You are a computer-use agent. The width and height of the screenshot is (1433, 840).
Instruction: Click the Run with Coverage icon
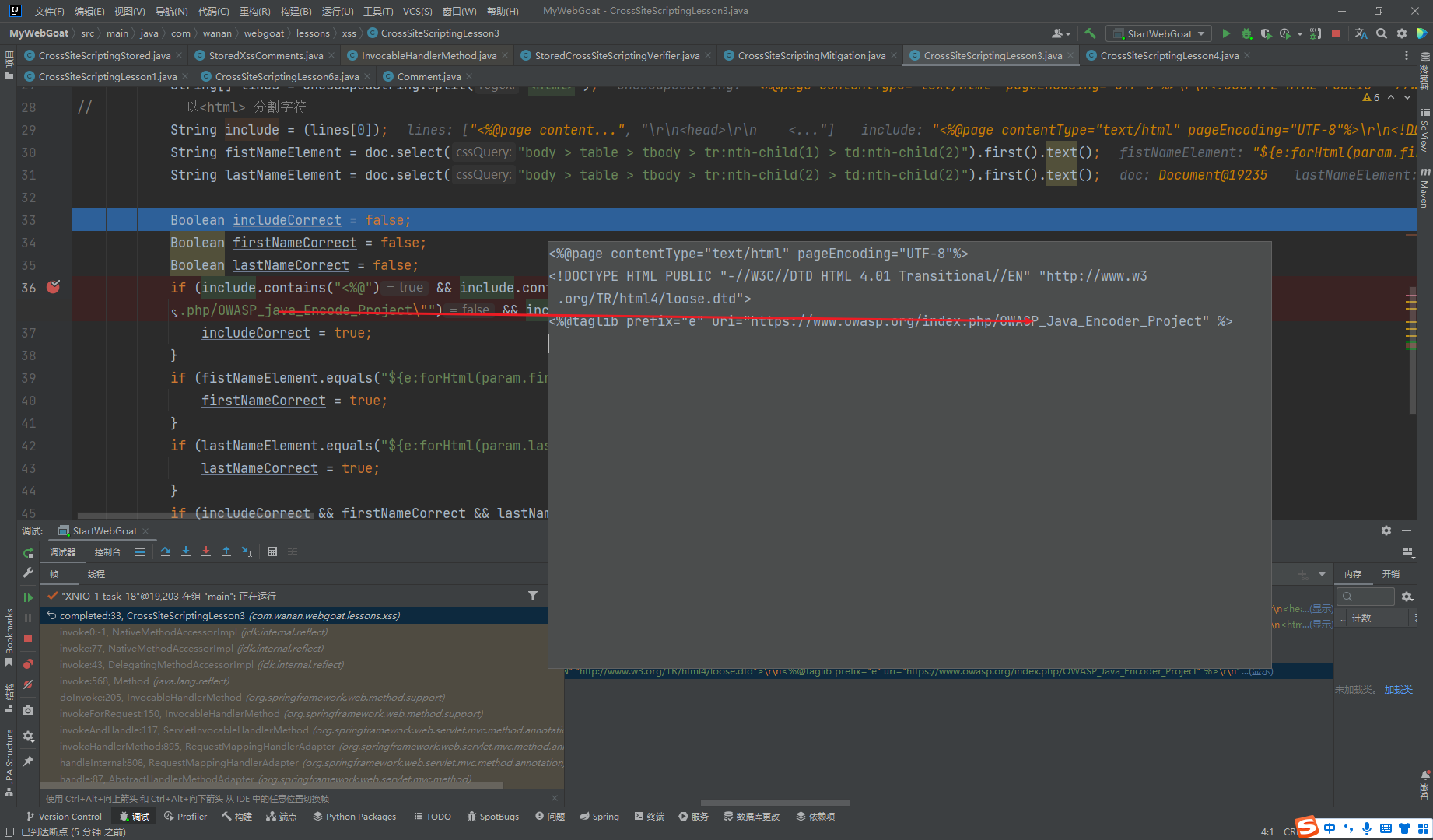click(x=1266, y=33)
